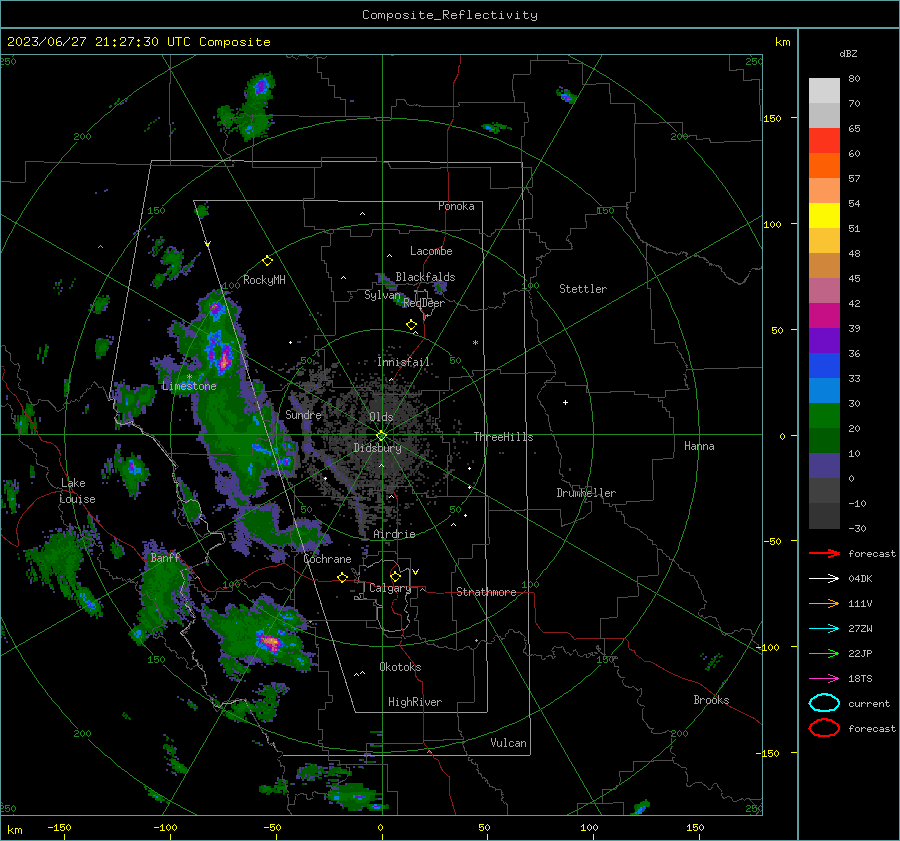900x841 pixels.
Task: Click the yellow diamond marker below RedDeer
Action: coord(411,325)
